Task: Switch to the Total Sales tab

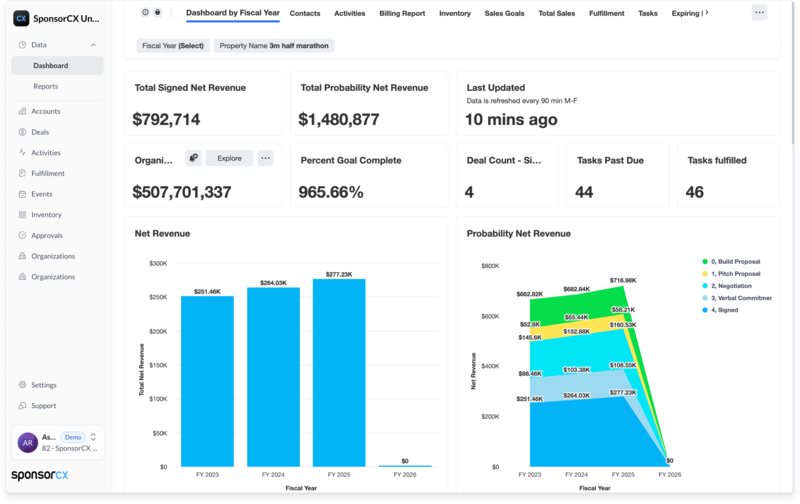Action: 557,13
